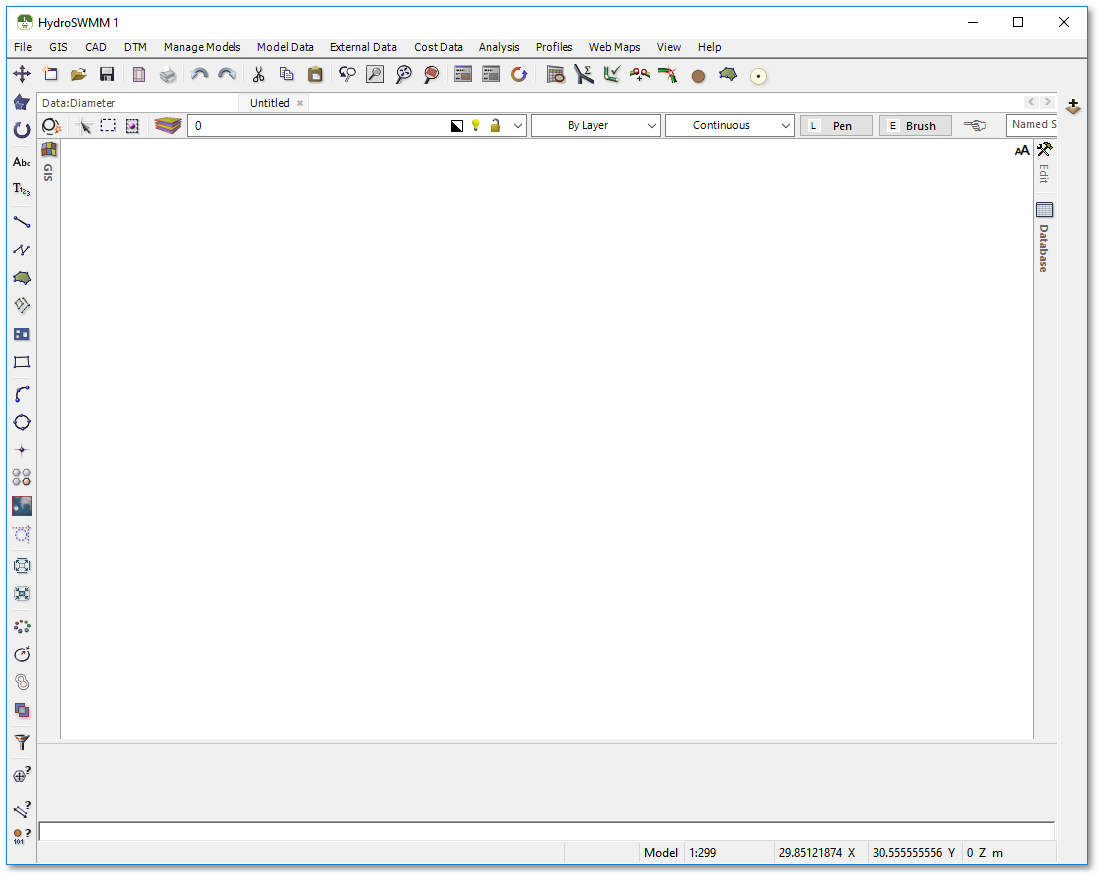Image resolution: width=1100 pixels, height=877 pixels.
Task: Create a new document
Action: [51, 74]
